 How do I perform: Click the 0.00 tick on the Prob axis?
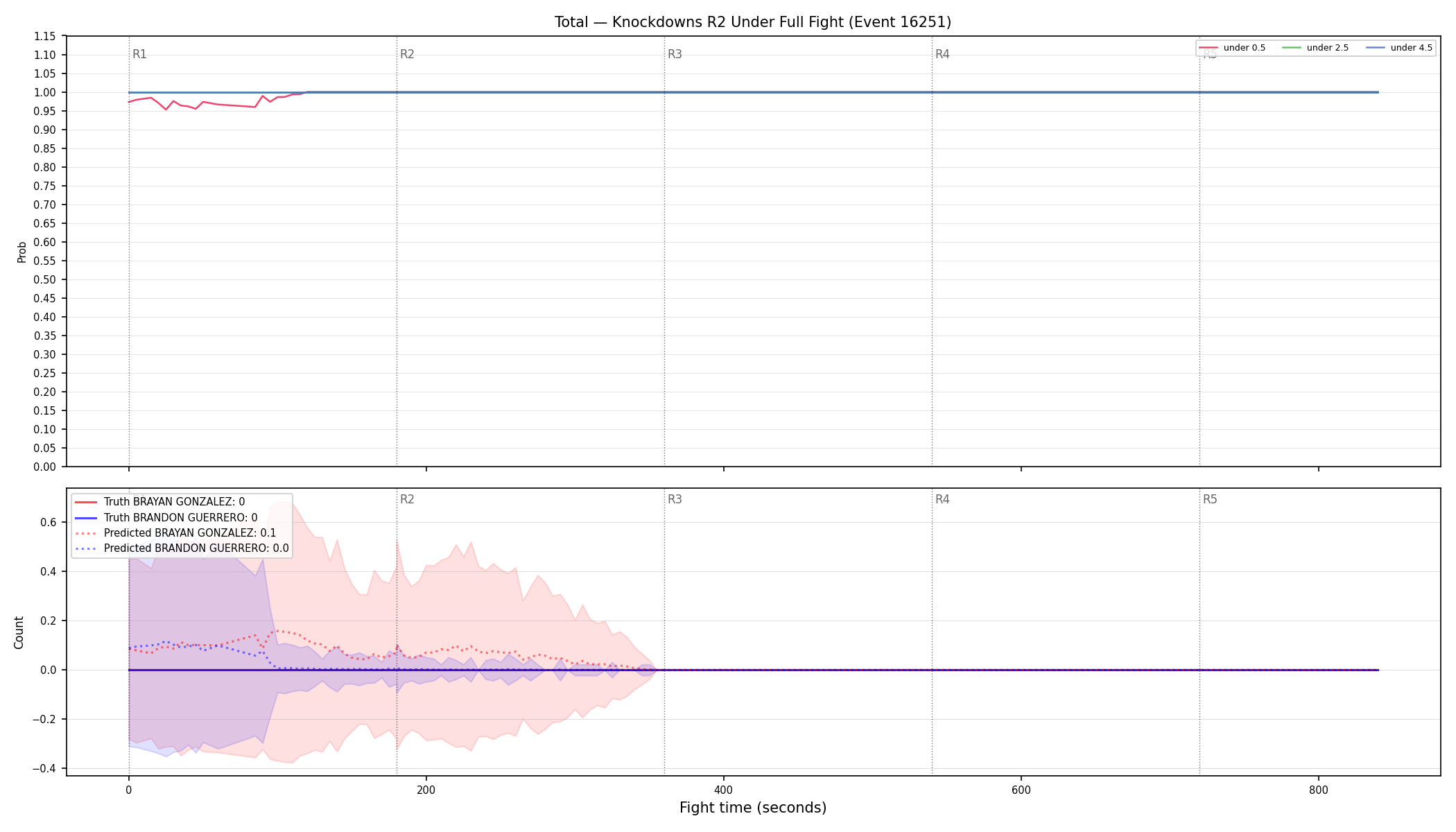coord(46,467)
